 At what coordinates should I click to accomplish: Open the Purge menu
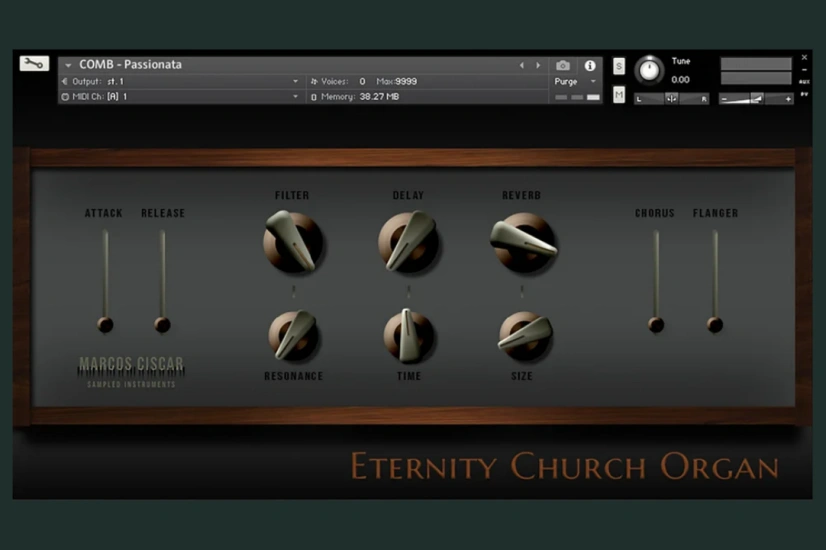[x=575, y=82]
